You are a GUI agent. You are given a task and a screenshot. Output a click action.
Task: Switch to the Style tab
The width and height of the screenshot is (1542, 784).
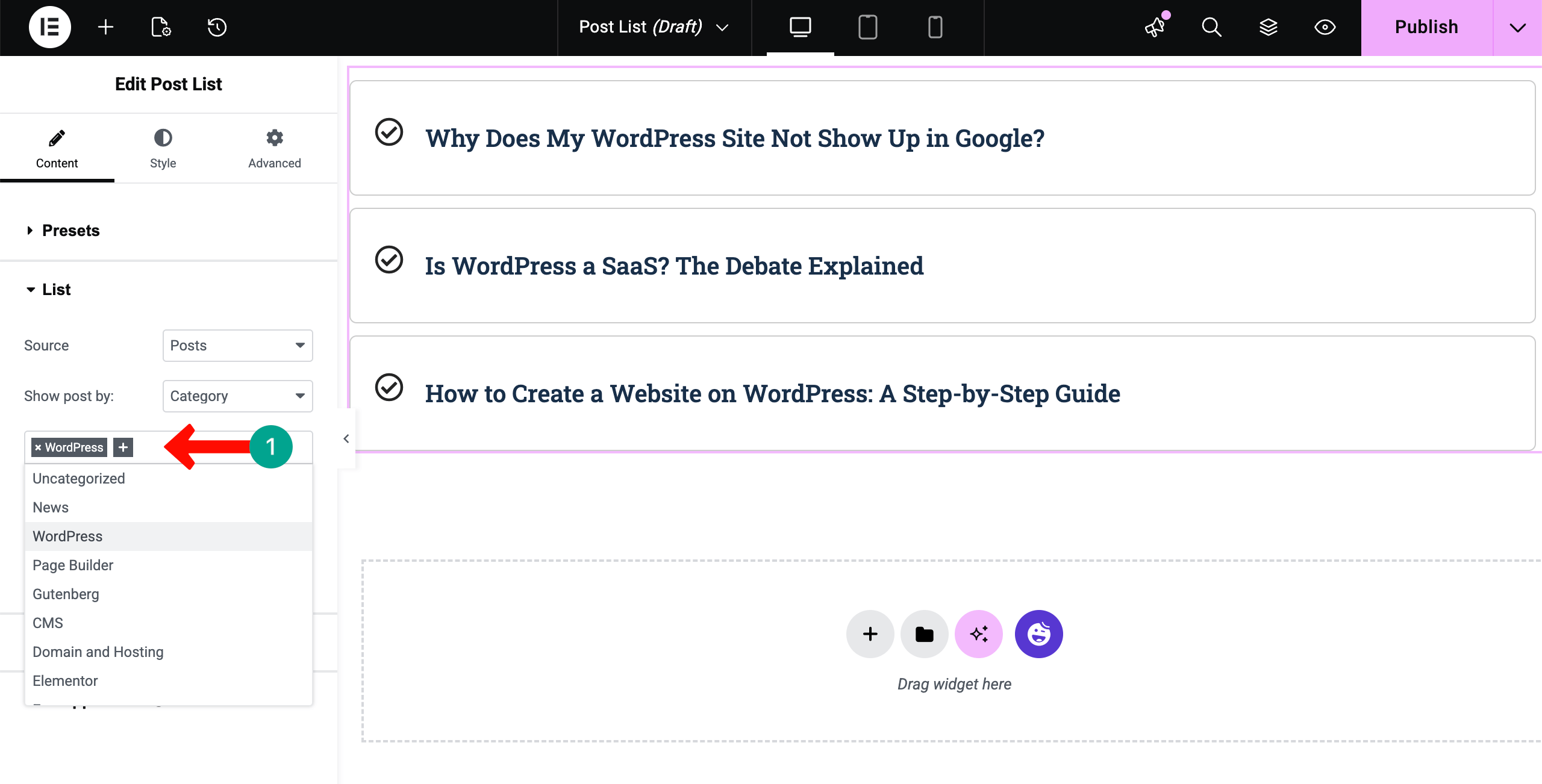click(163, 149)
